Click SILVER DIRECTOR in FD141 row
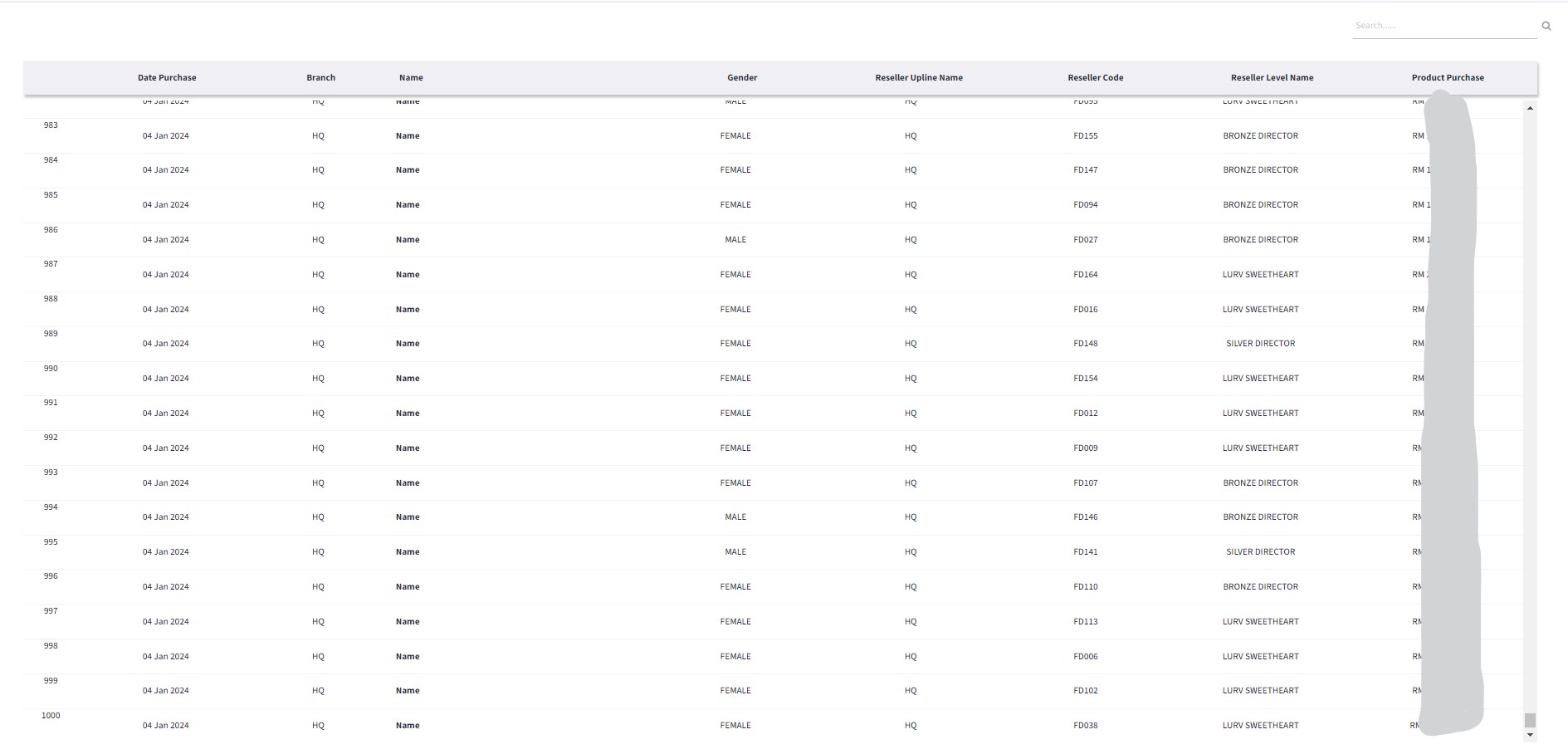 1260,551
